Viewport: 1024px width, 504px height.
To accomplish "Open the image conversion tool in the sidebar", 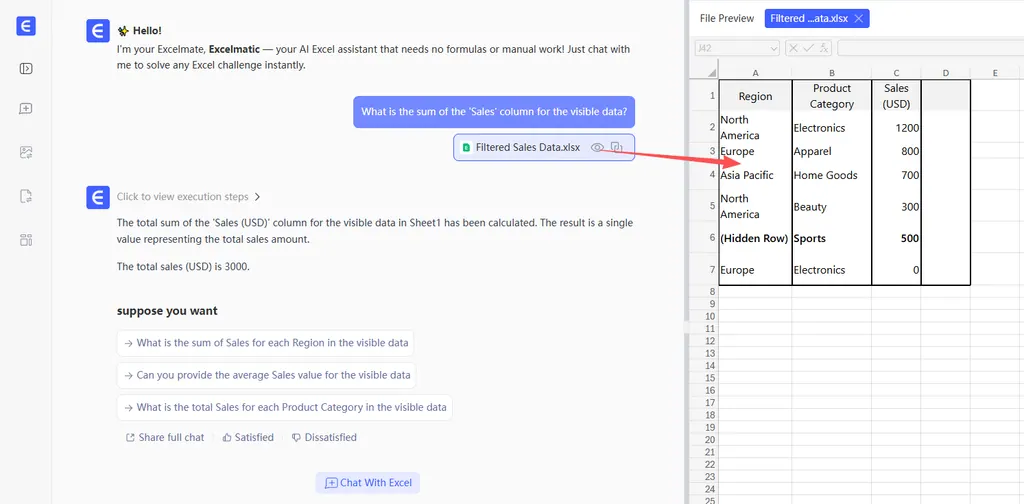I will click(26, 152).
